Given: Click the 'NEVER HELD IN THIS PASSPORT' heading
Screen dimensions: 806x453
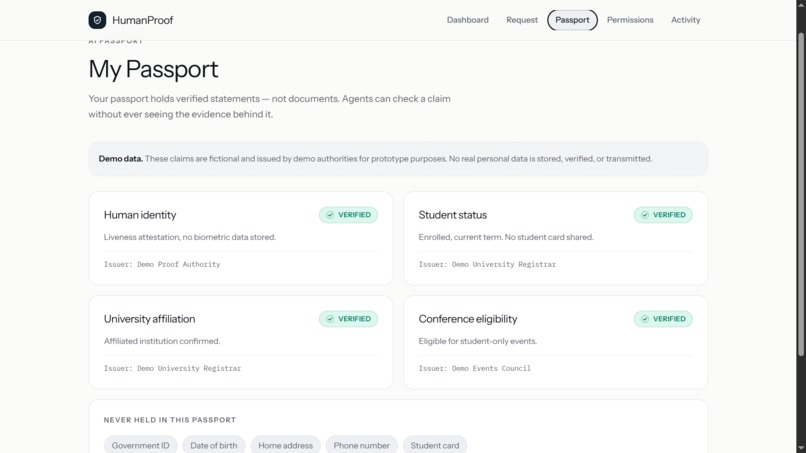Looking at the screenshot, I should pyautogui.click(x=170, y=420).
